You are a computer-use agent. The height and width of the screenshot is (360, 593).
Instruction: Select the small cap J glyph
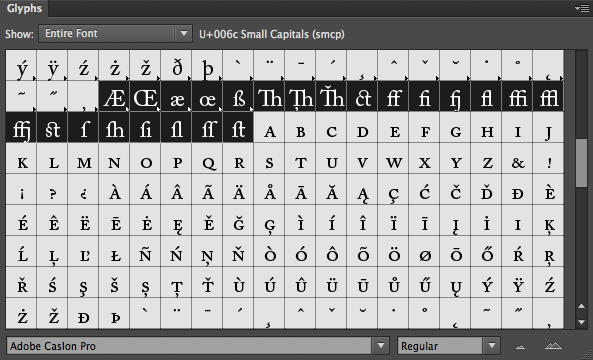coord(548,127)
